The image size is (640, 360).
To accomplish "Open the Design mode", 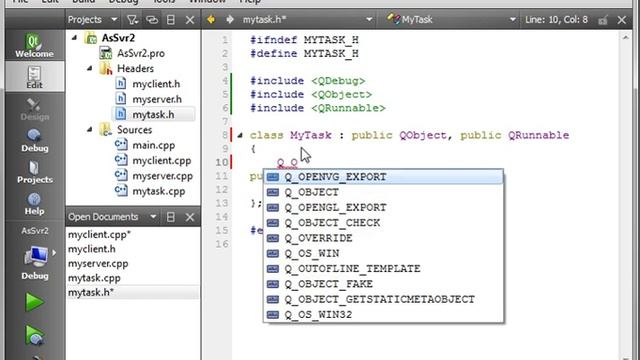I will click(34, 109).
